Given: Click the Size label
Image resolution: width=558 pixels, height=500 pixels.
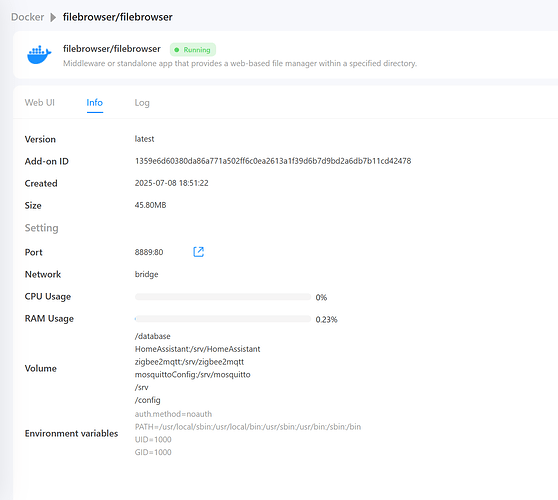Looking at the screenshot, I should tap(33, 205).
